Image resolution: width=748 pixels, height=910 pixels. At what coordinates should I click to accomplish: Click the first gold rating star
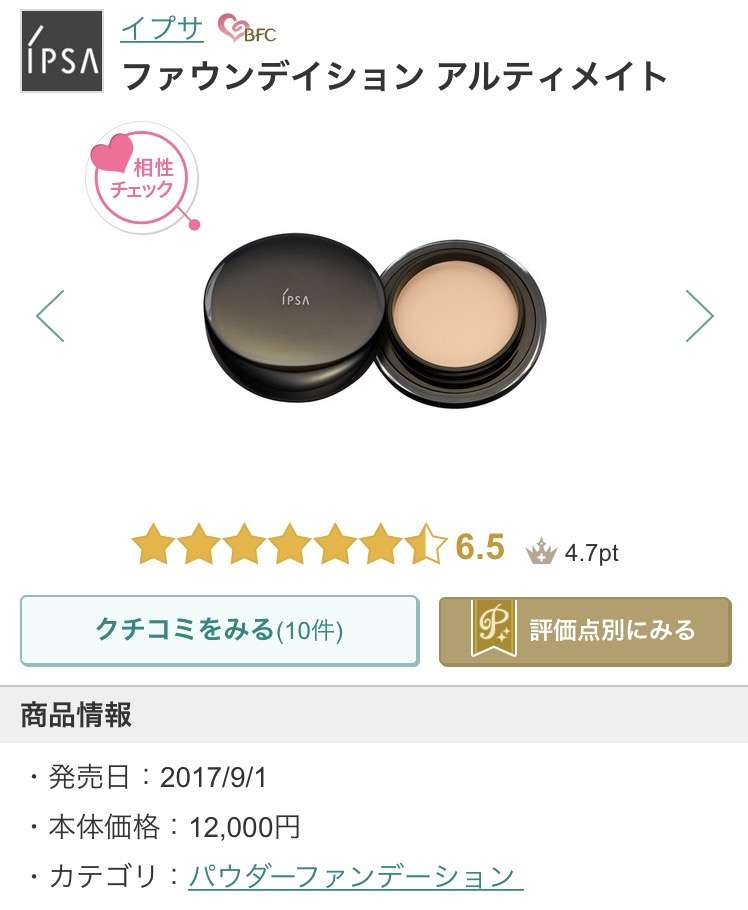pos(153,544)
